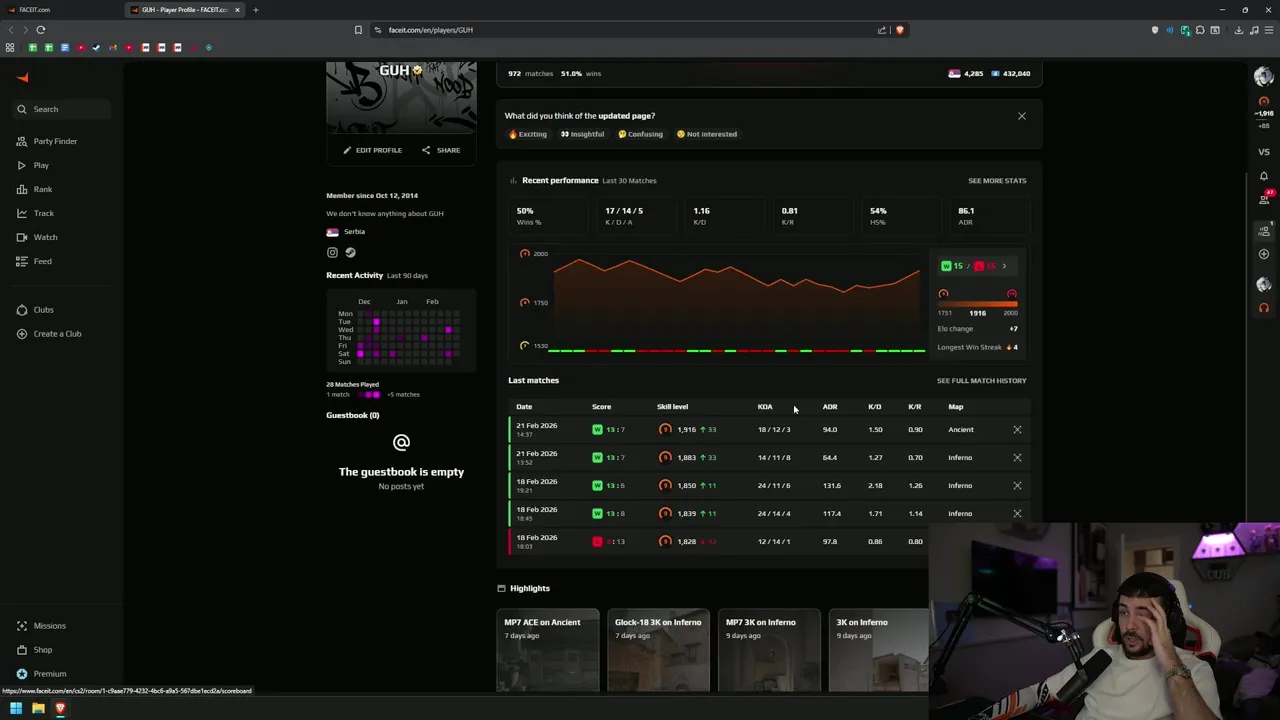
Task: Click X icon on 18 Feb 19:21 Inferno match
Action: point(1017,486)
